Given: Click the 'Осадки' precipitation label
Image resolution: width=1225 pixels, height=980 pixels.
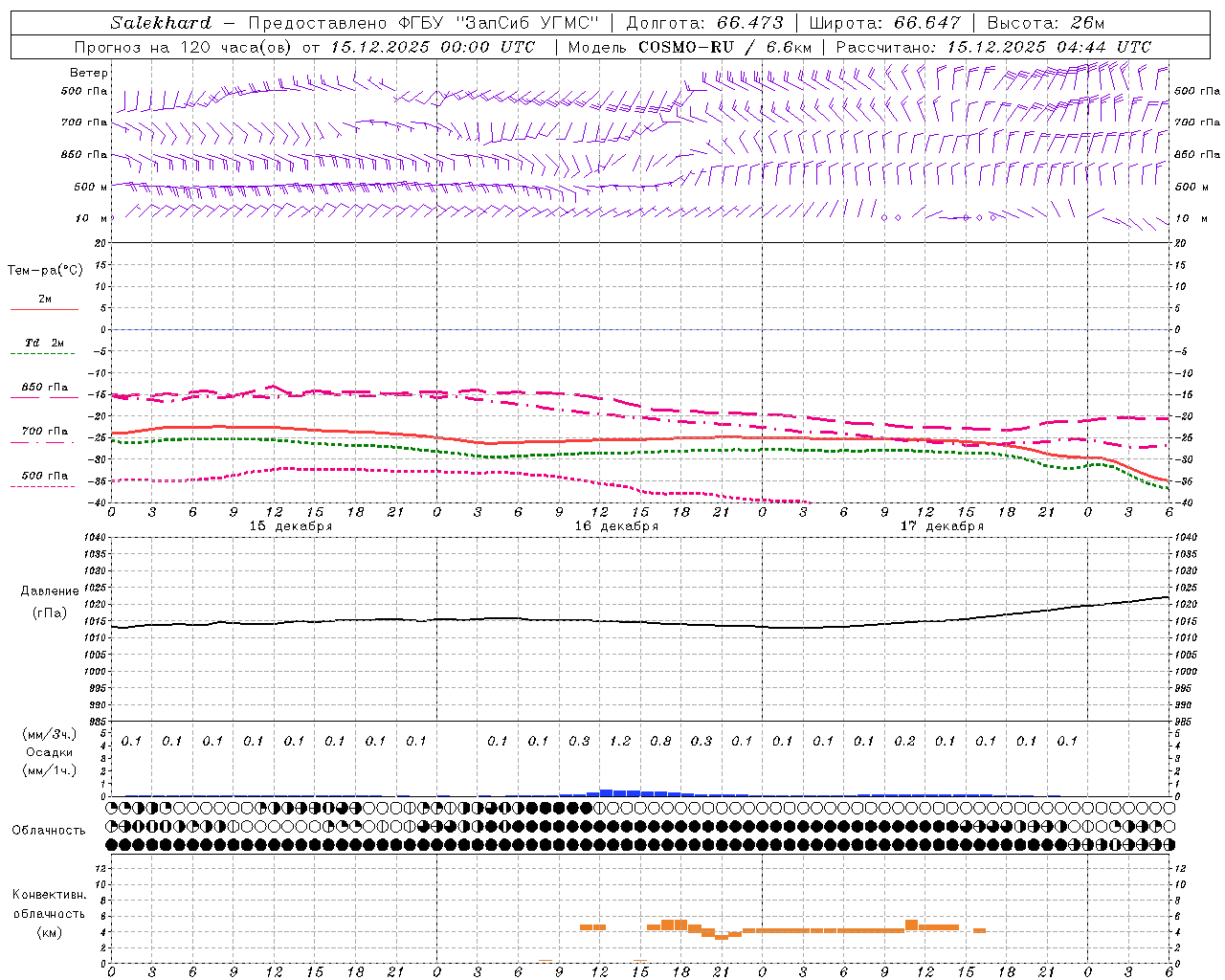Looking at the screenshot, I should [x=50, y=752].
